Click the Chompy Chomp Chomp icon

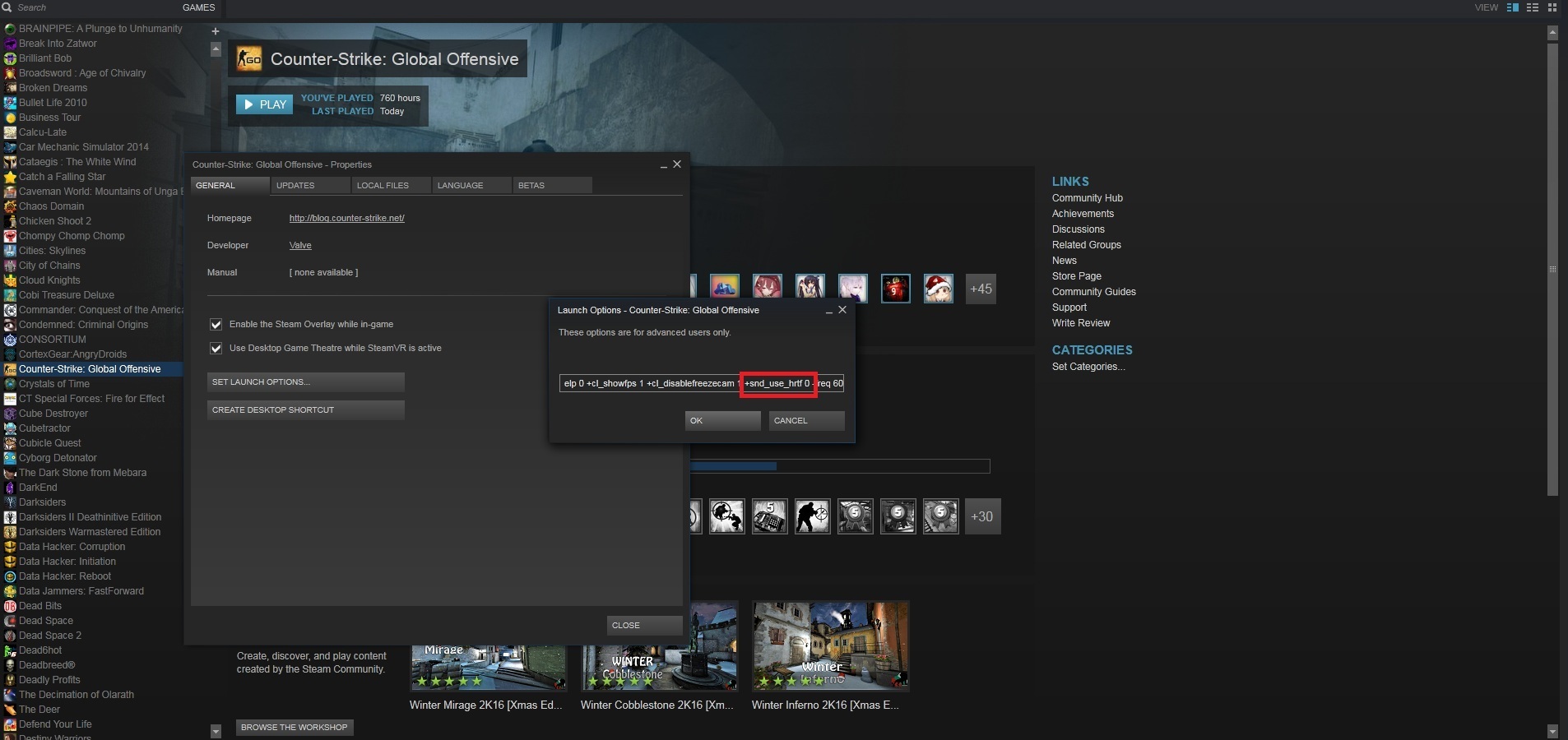pyautogui.click(x=10, y=236)
